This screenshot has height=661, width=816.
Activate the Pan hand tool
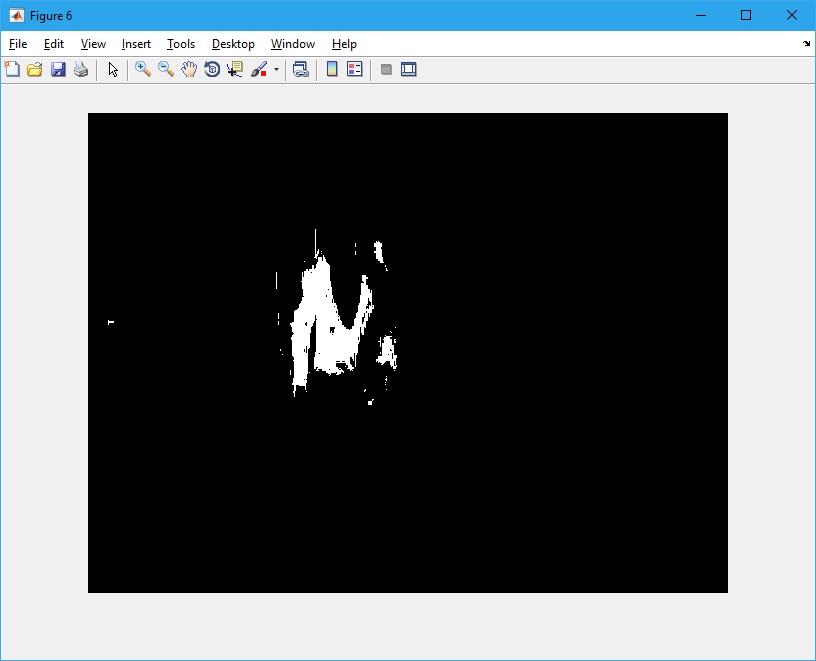[189, 70]
